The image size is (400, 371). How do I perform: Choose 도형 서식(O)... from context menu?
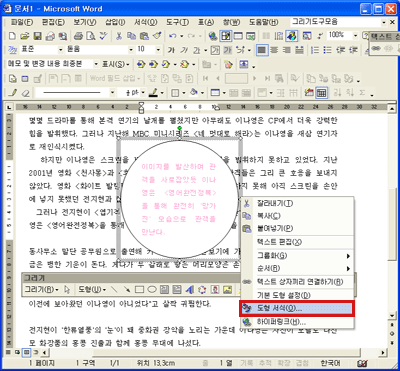click(297, 308)
